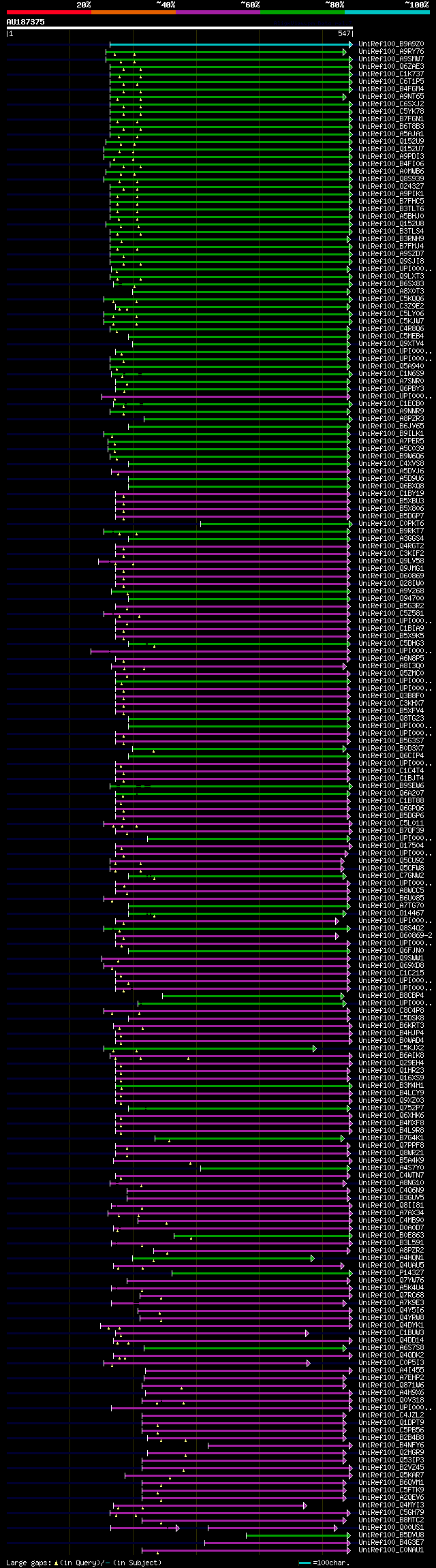Select the UniRef100_B4NFY6 label
The width and height of the screenshot is (436, 1568).
[391, 1445]
